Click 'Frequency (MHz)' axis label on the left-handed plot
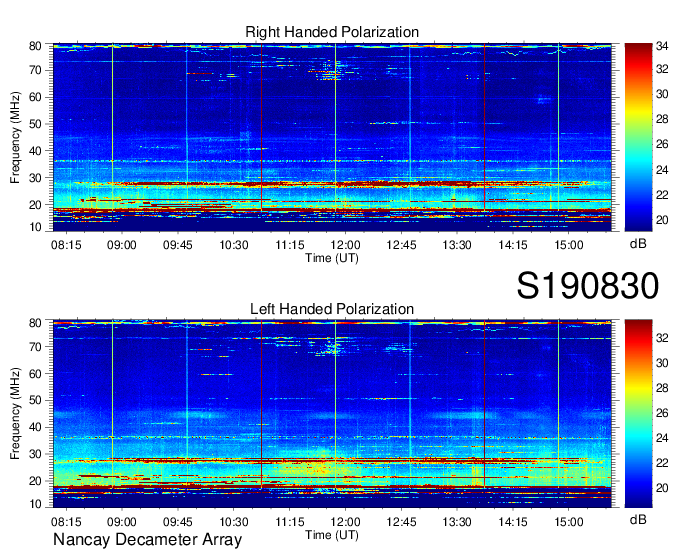This screenshot has width=680, height=552. coord(15,414)
